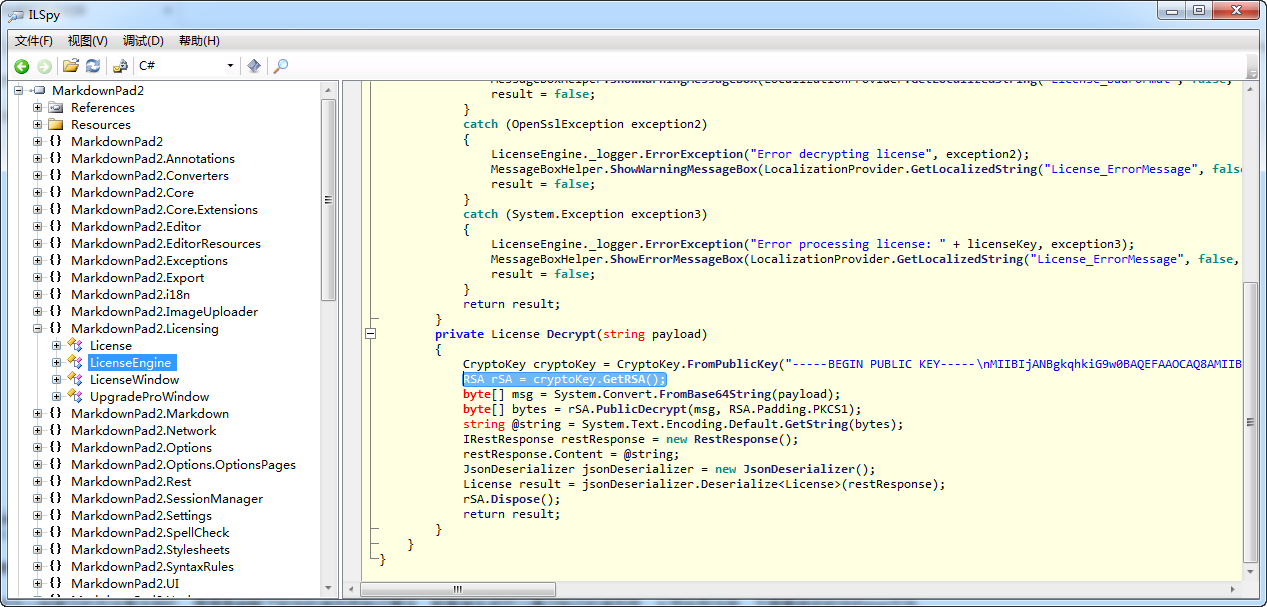Follow the IRestResponse type link
The image size is (1267, 607).
[x=508, y=439]
